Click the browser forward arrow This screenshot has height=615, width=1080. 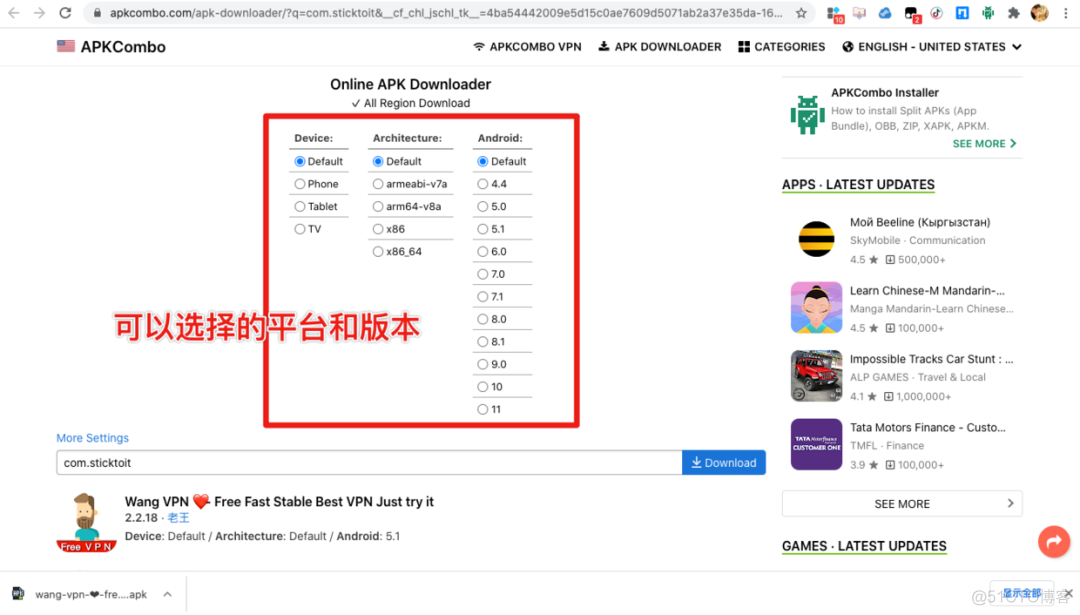click(39, 12)
